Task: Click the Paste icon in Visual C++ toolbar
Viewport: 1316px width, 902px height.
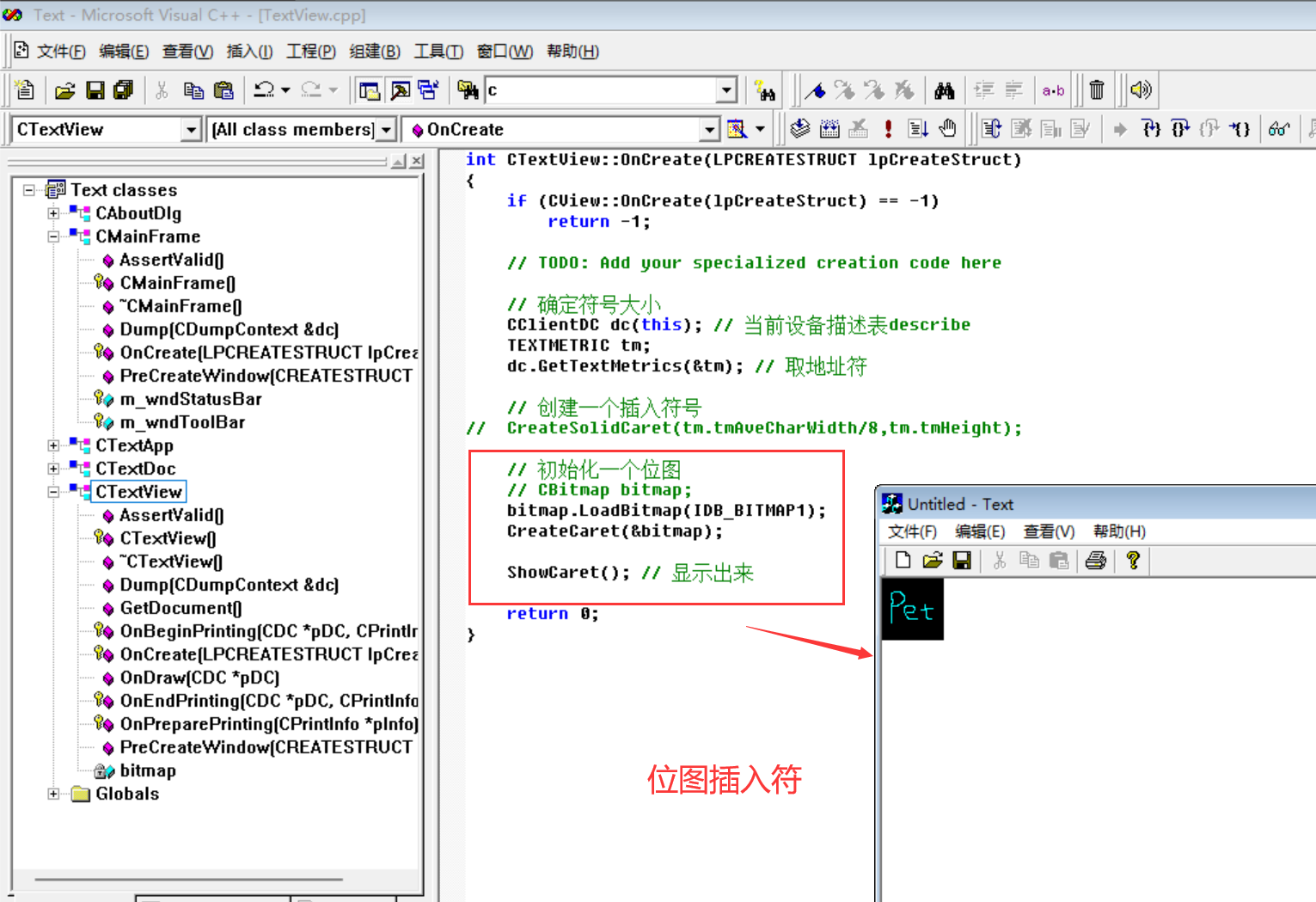Action: pyautogui.click(x=223, y=89)
